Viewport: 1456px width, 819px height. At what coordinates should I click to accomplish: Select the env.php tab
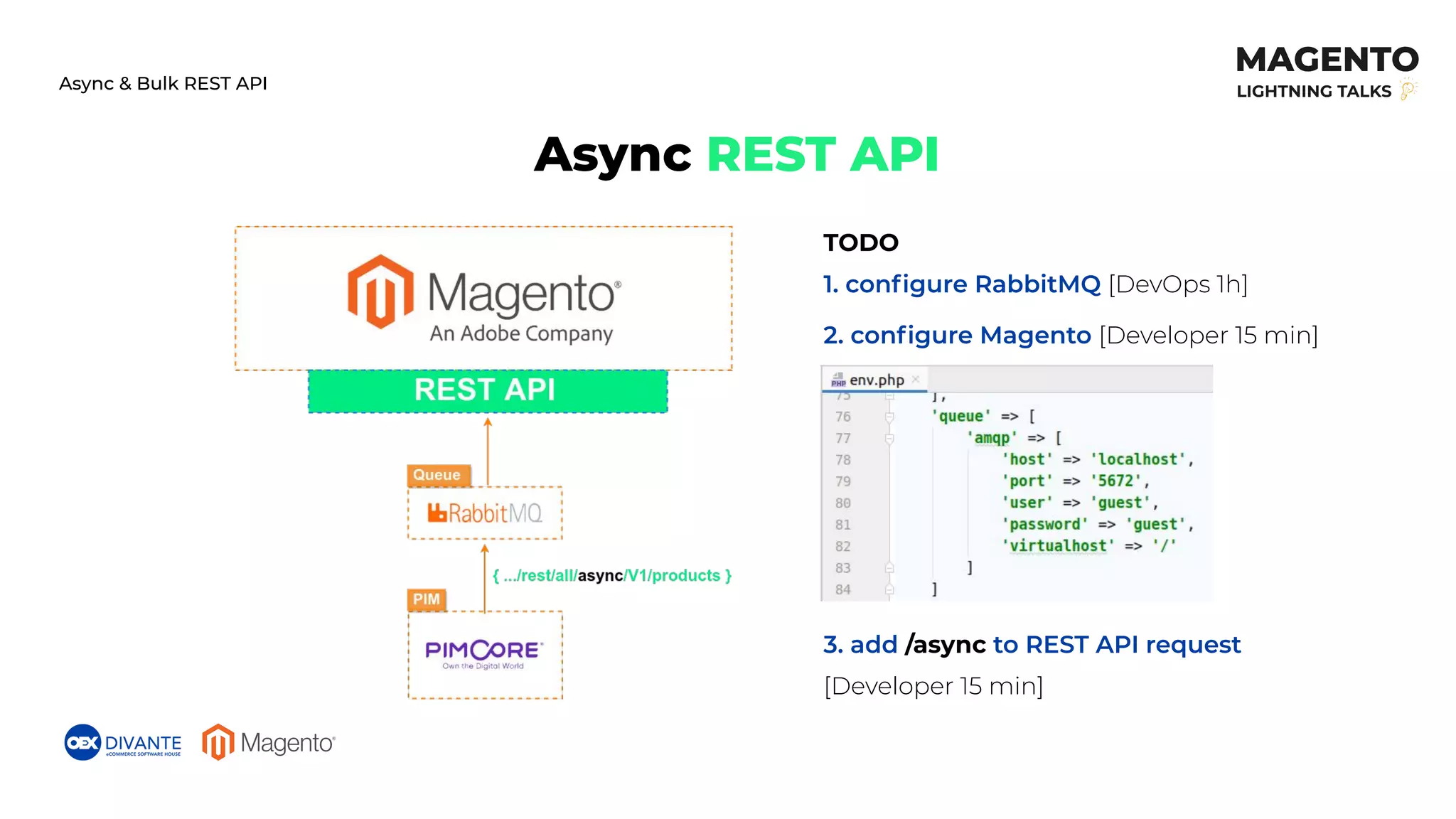[x=876, y=380]
